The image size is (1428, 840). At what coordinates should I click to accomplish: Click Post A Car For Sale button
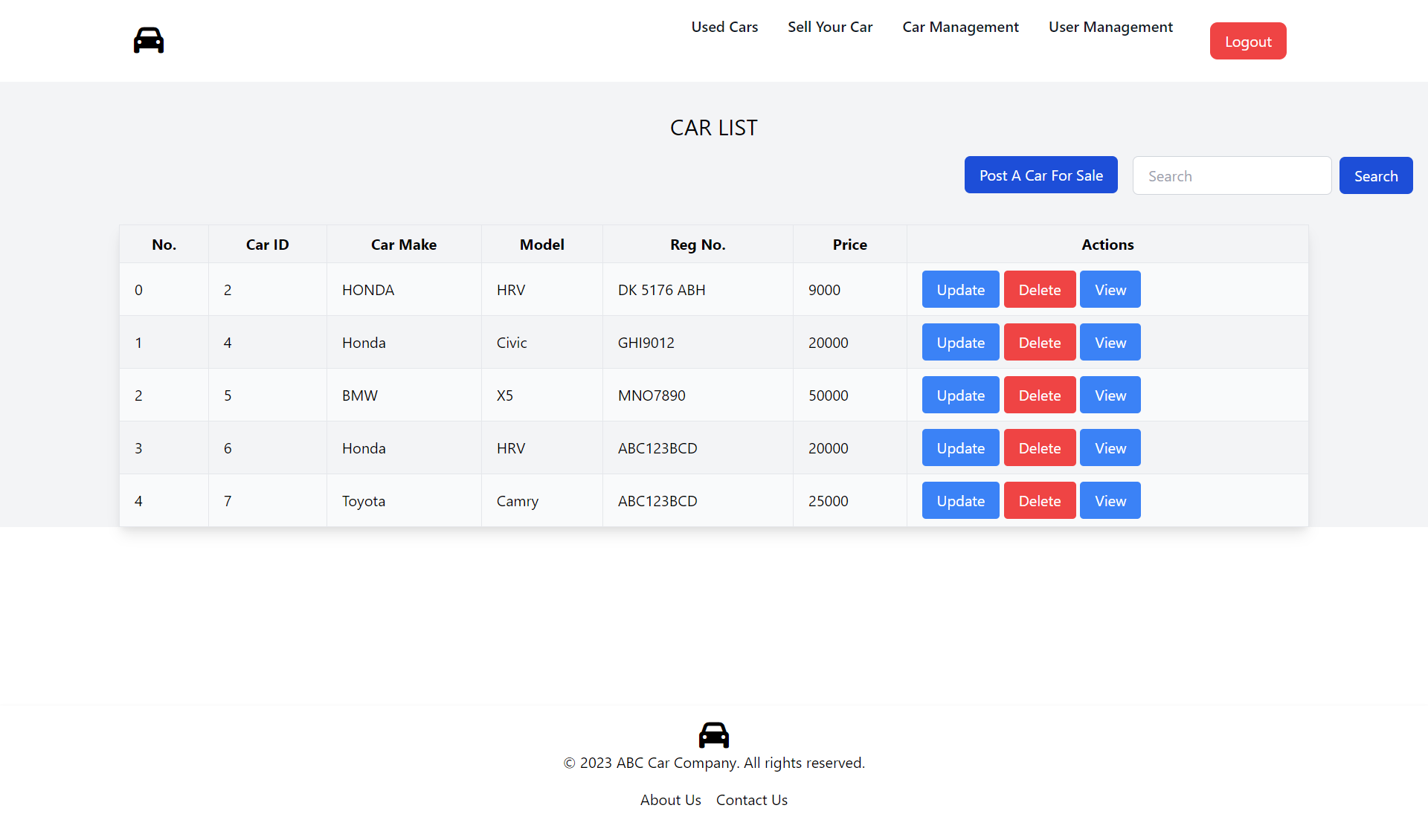[1041, 175]
